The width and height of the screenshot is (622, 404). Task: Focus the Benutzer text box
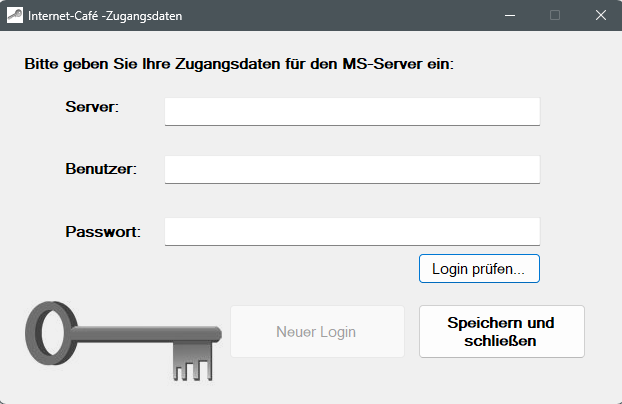352,169
